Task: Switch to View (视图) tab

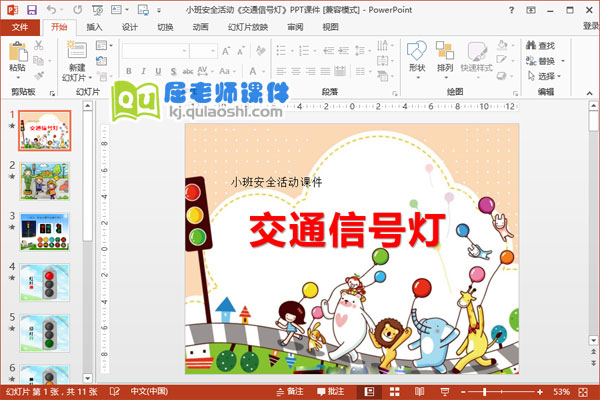Action: [x=331, y=27]
